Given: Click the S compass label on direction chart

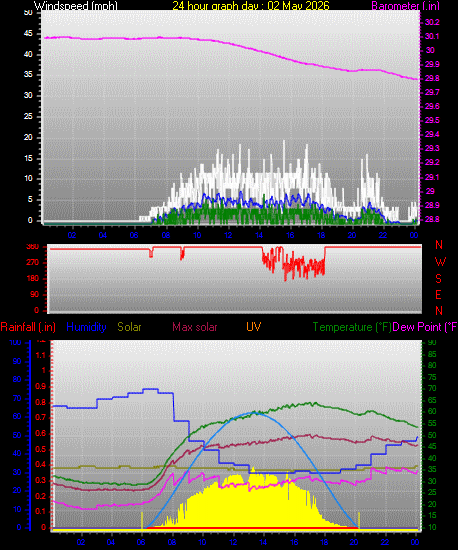Looking at the screenshot, I should [x=438, y=279].
